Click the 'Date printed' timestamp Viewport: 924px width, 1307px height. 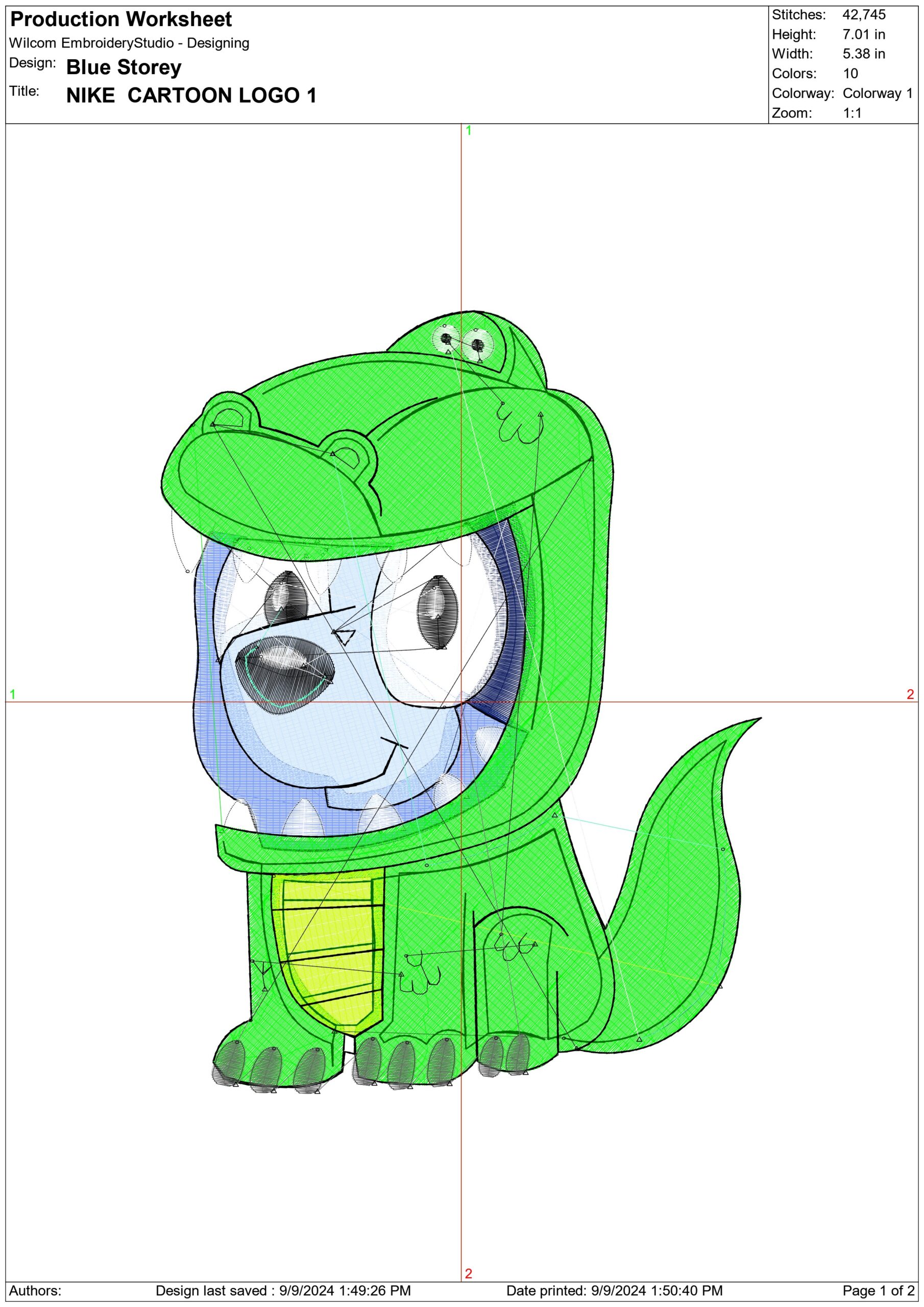click(x=614, y=1291)
